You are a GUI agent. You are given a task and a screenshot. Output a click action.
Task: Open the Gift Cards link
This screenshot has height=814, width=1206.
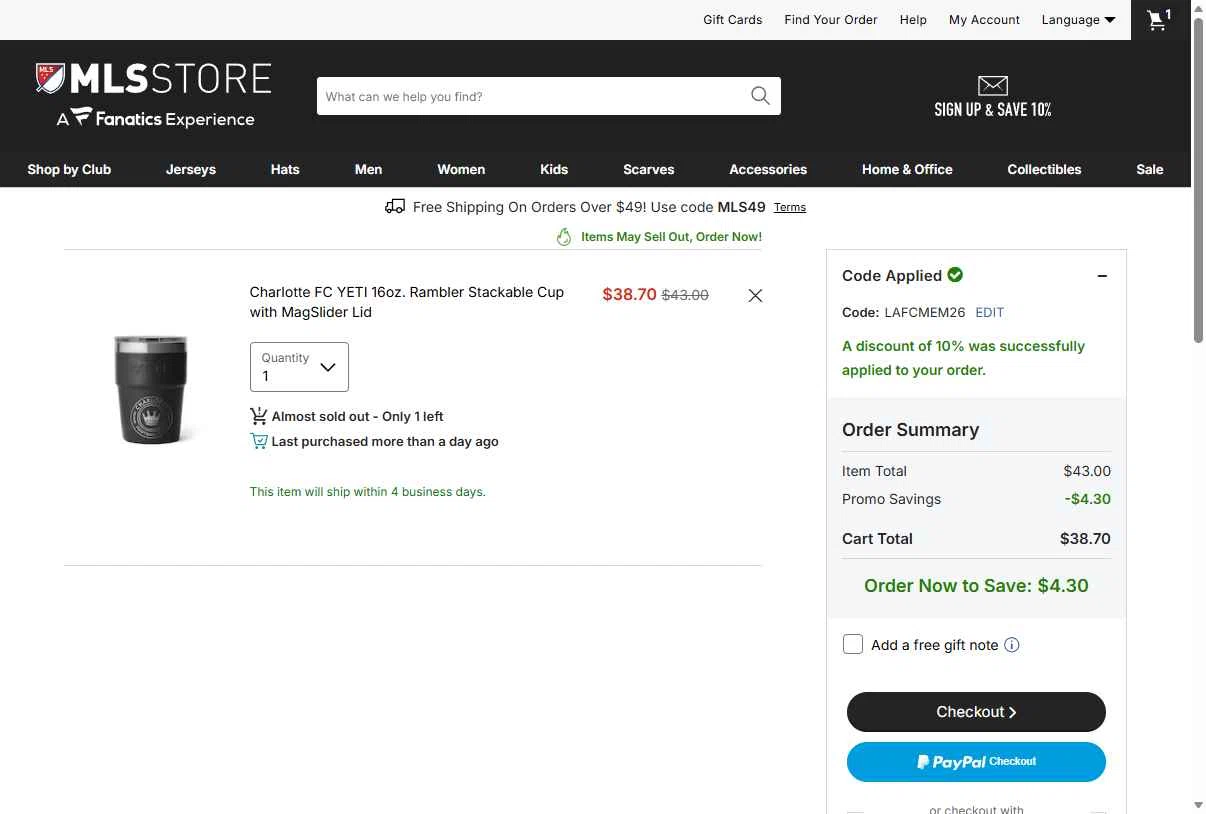coord(733,20)
